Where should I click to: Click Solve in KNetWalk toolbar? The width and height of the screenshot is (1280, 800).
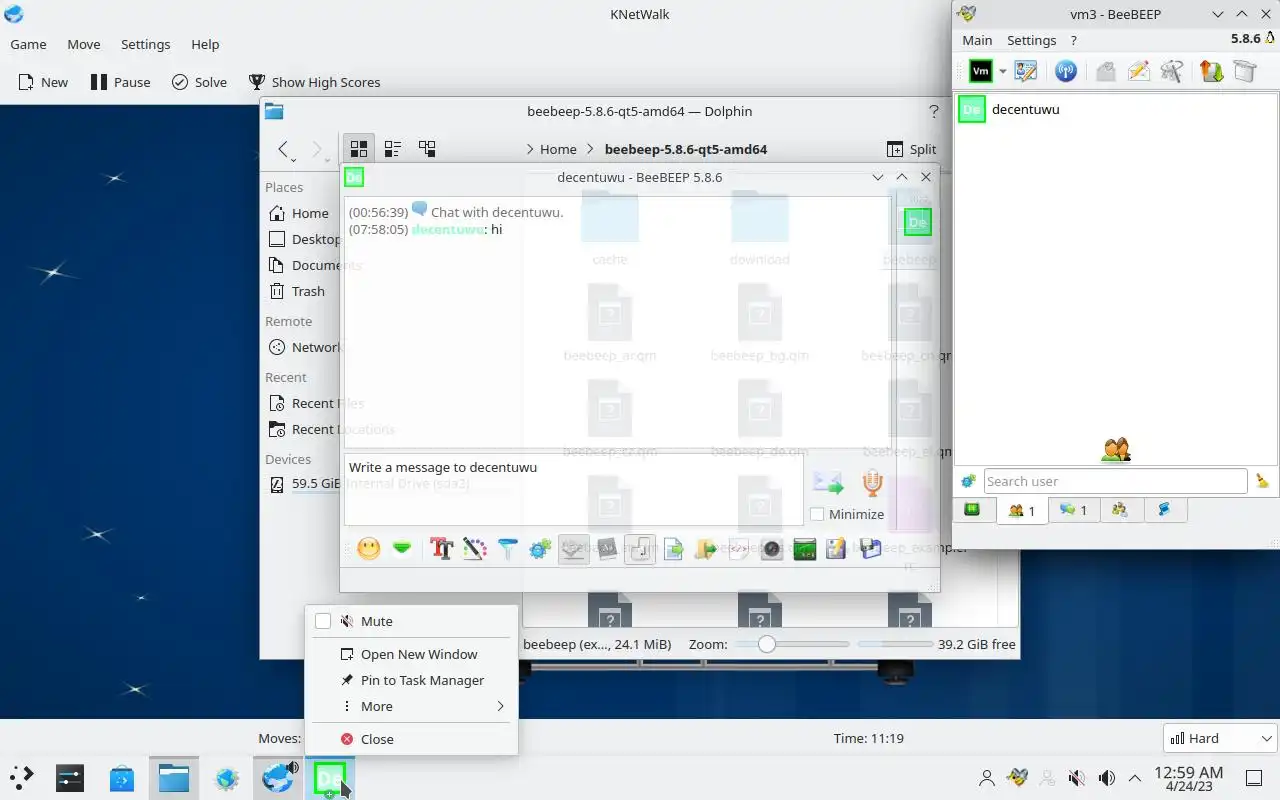click(x=199, y=82)
